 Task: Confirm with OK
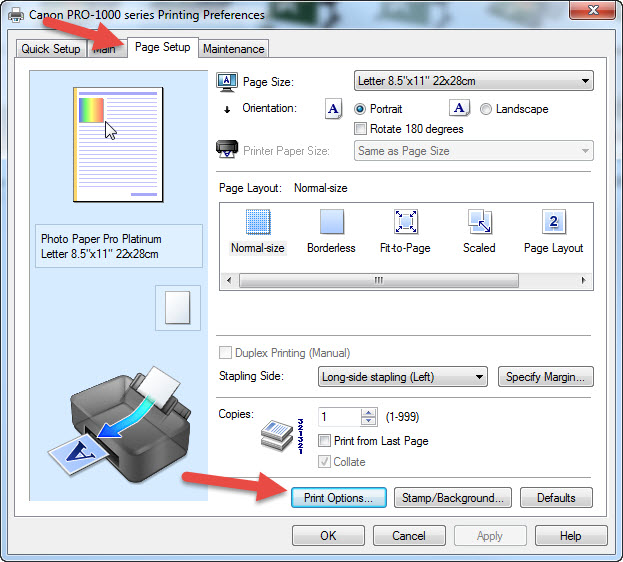click(328, 536)
